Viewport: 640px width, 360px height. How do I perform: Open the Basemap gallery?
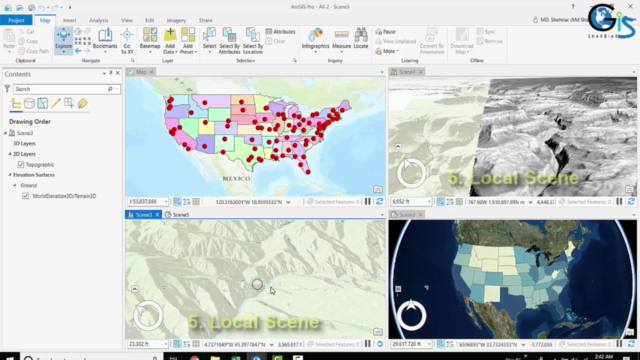pyautogui.click(x=150, y=41)
